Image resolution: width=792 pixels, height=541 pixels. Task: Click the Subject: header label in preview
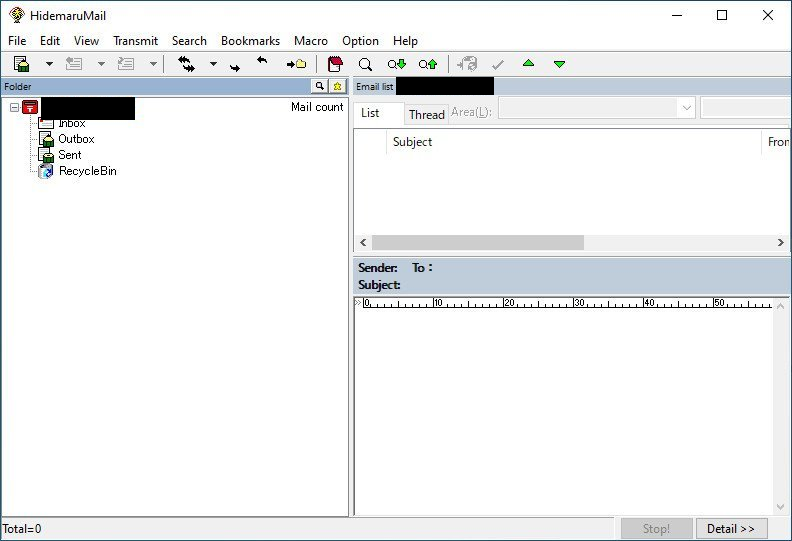click(379, 285)
